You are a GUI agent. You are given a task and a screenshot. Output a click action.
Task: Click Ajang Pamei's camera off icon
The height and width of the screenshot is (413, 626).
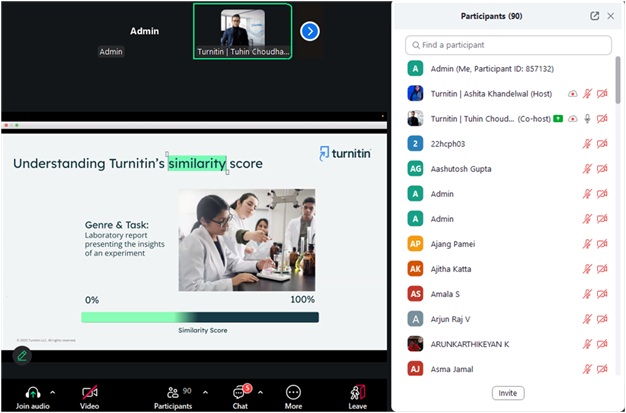(x=602, y=244)
